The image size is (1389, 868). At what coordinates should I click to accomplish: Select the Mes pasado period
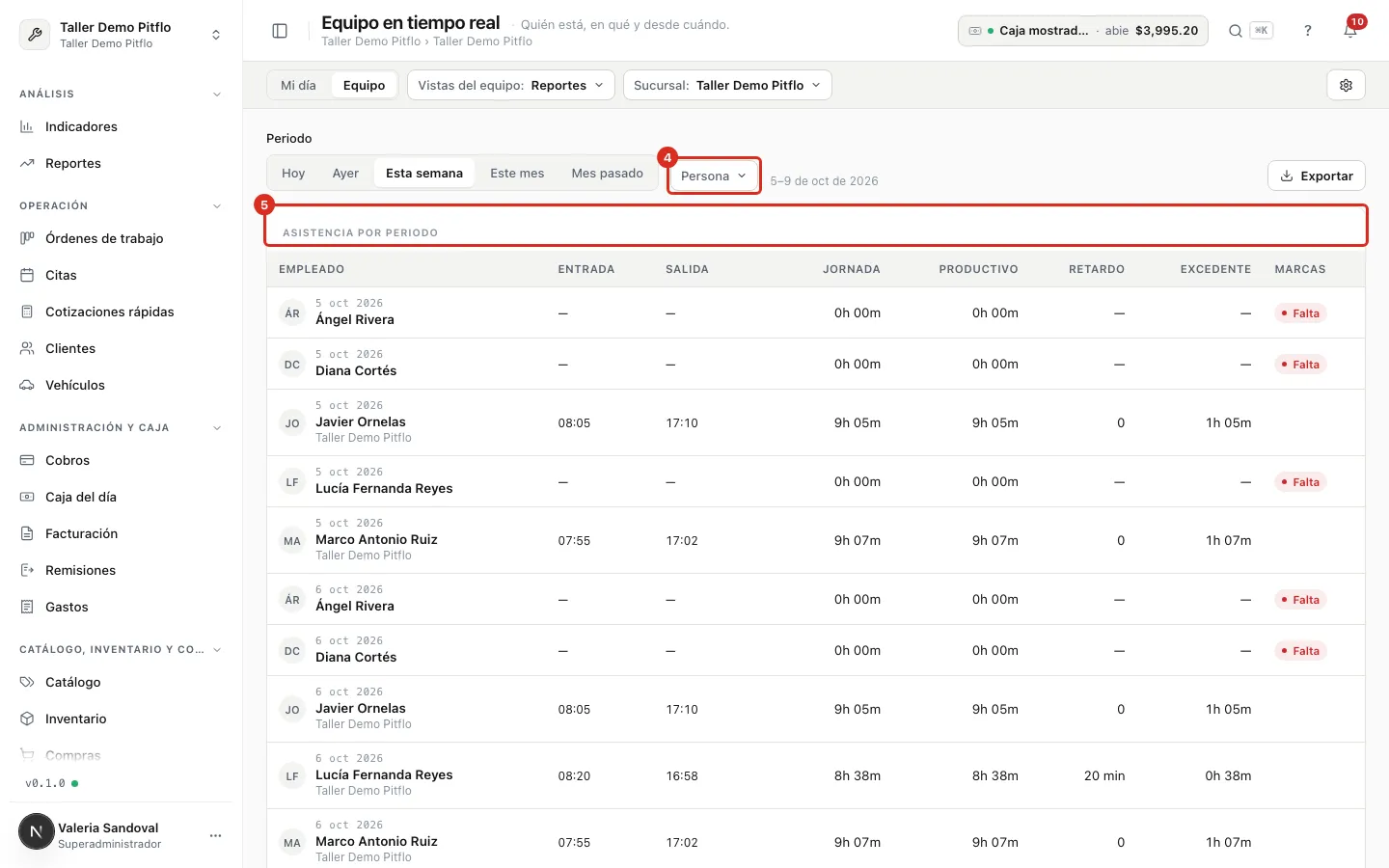[x=608, y=174]
